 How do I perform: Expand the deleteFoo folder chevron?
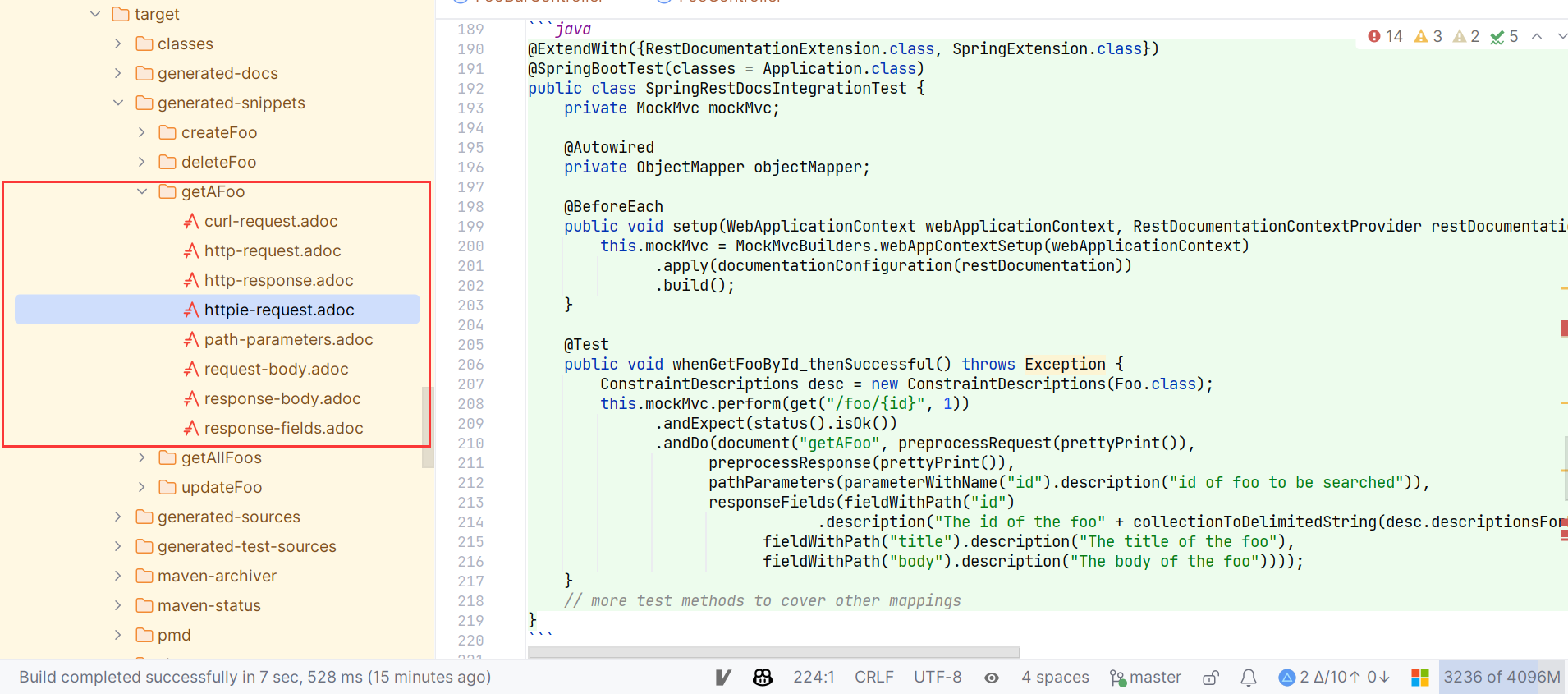(142, 162)
